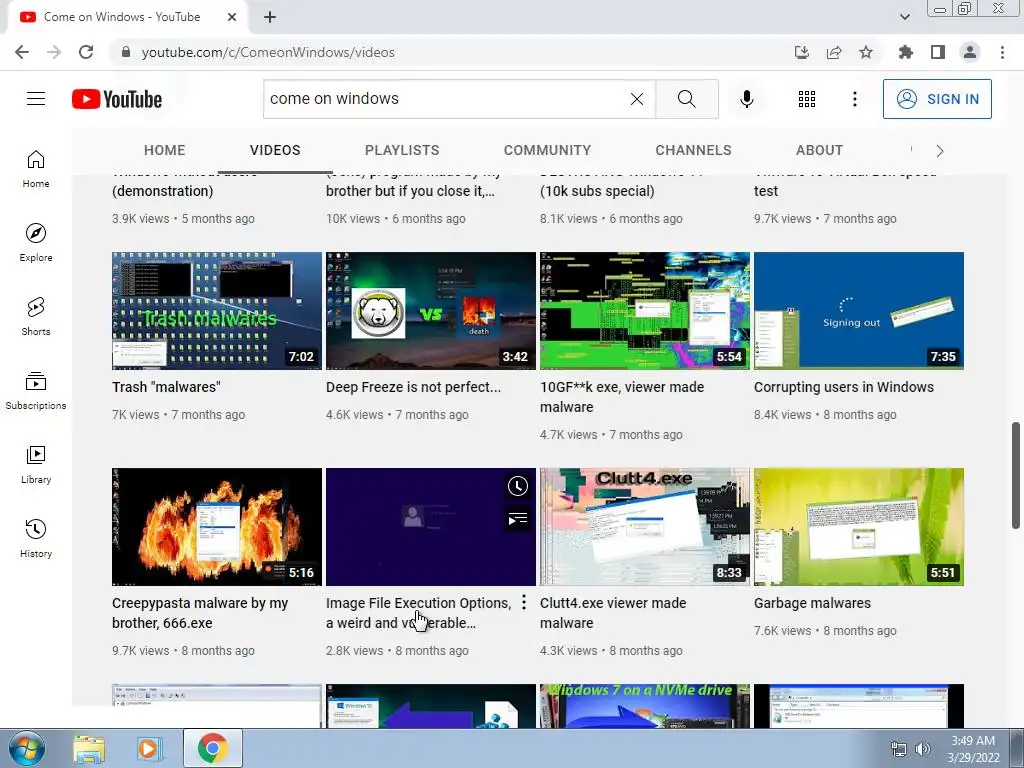This screenshot has width=1024, height=768.
Task: Open the YouTube apps grid
Action: pyautogui.click(x=807, y=99)
